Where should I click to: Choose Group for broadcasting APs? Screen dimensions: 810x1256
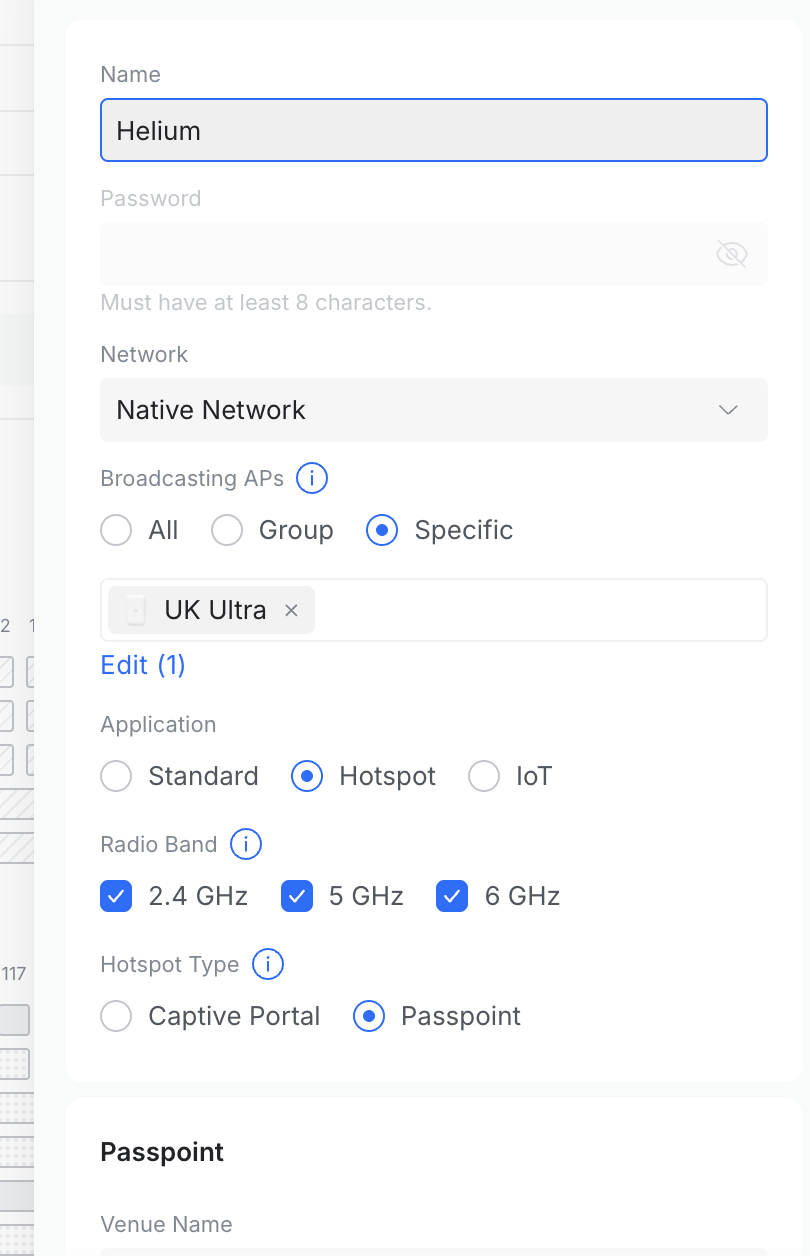tap(227, 530)
